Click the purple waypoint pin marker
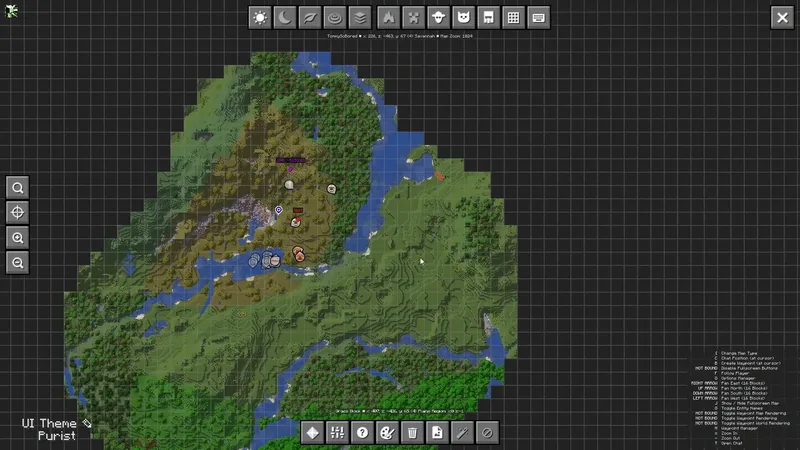Viewport: 800px width, 450px height. tap(279, 210)
